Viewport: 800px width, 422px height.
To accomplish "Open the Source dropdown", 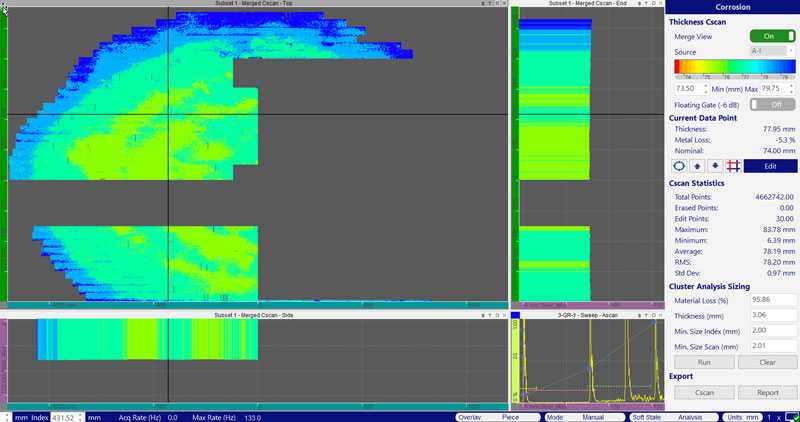I will click(x=771, y=52).
